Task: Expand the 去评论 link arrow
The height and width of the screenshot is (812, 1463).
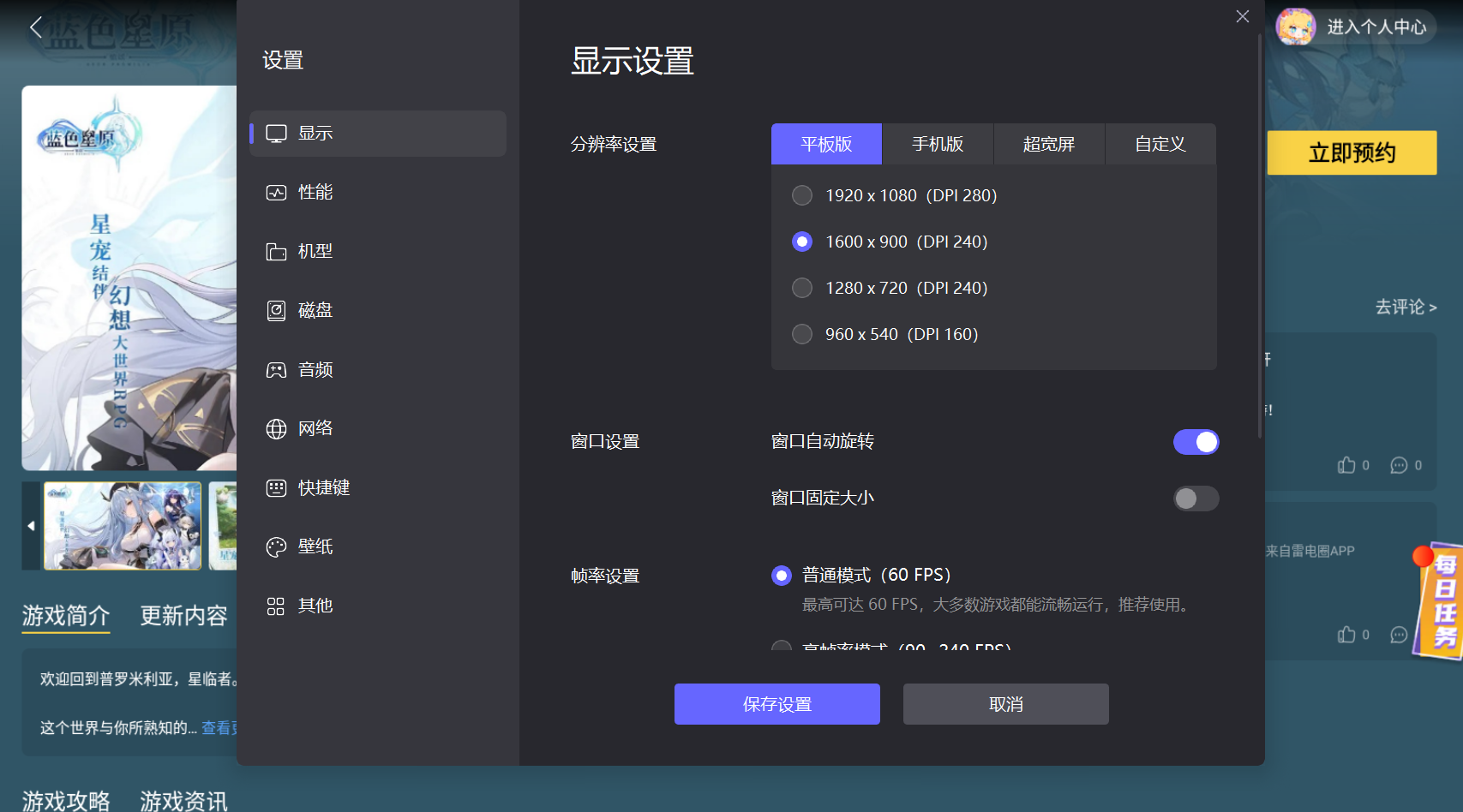Action: 1433,307
